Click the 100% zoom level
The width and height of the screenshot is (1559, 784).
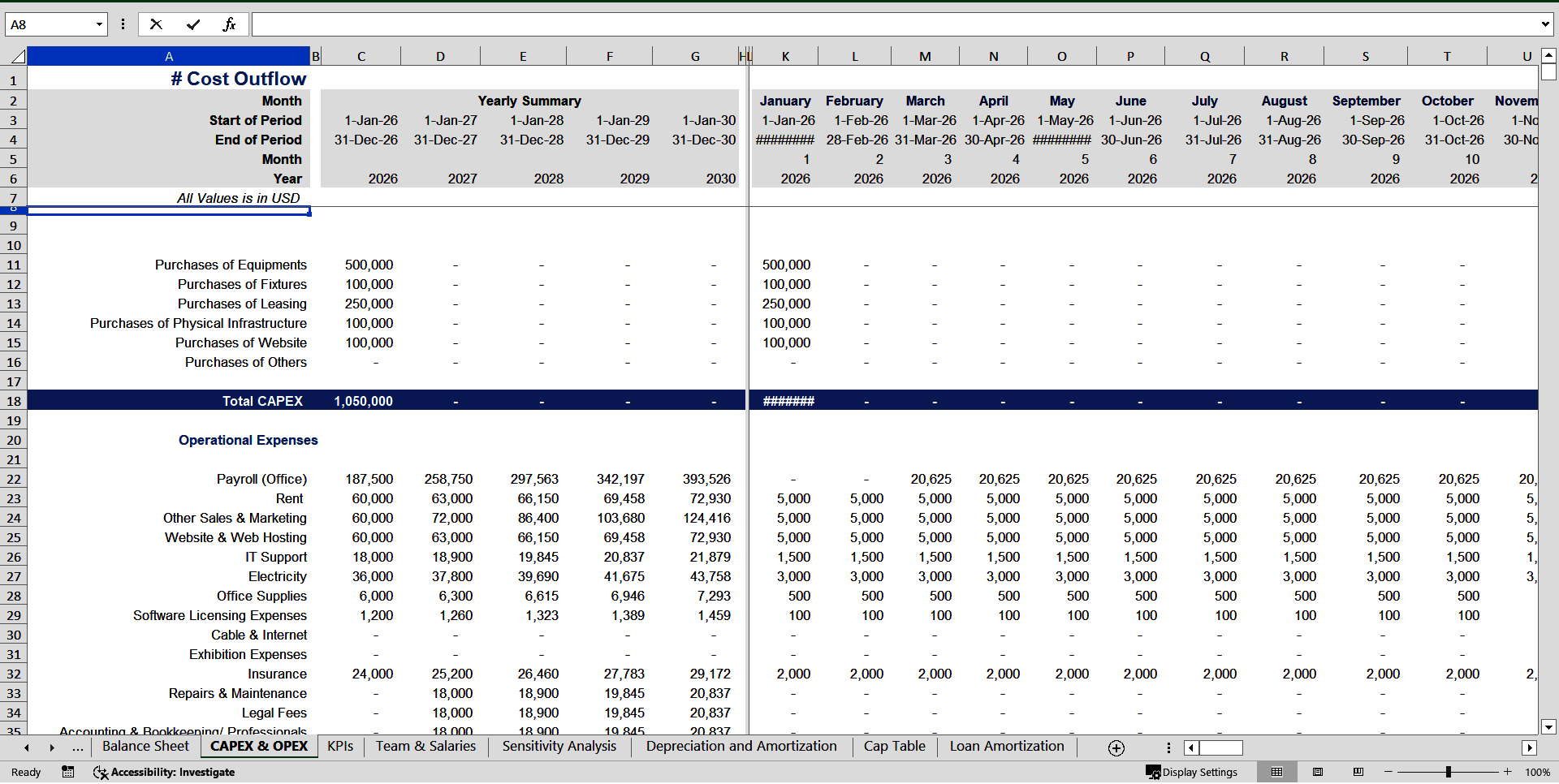[1537, 772]
